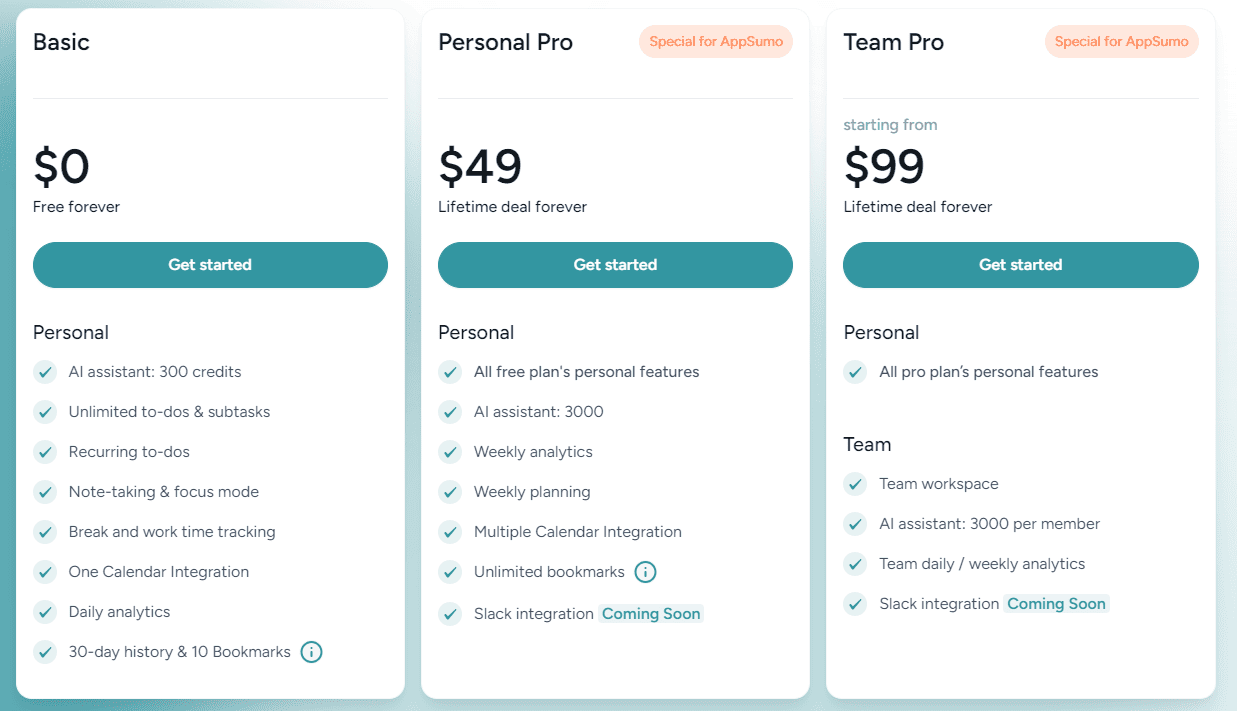Click Get started under Team Pro

coord(1020,264)
